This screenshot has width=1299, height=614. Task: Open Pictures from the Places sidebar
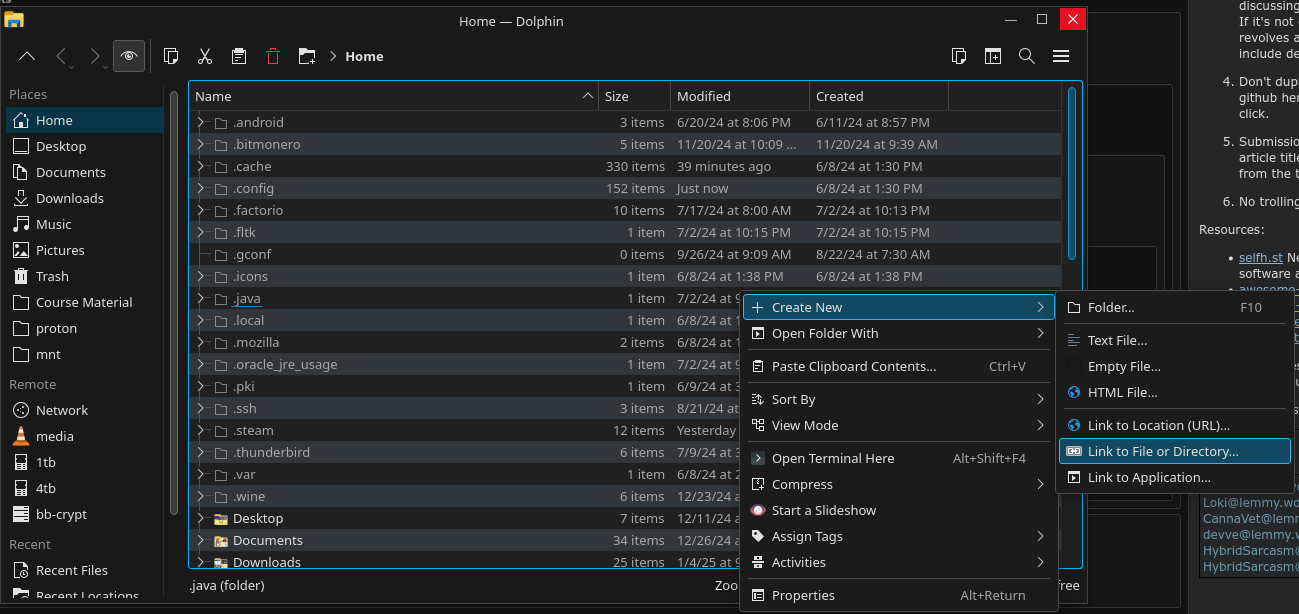point(85,250)
